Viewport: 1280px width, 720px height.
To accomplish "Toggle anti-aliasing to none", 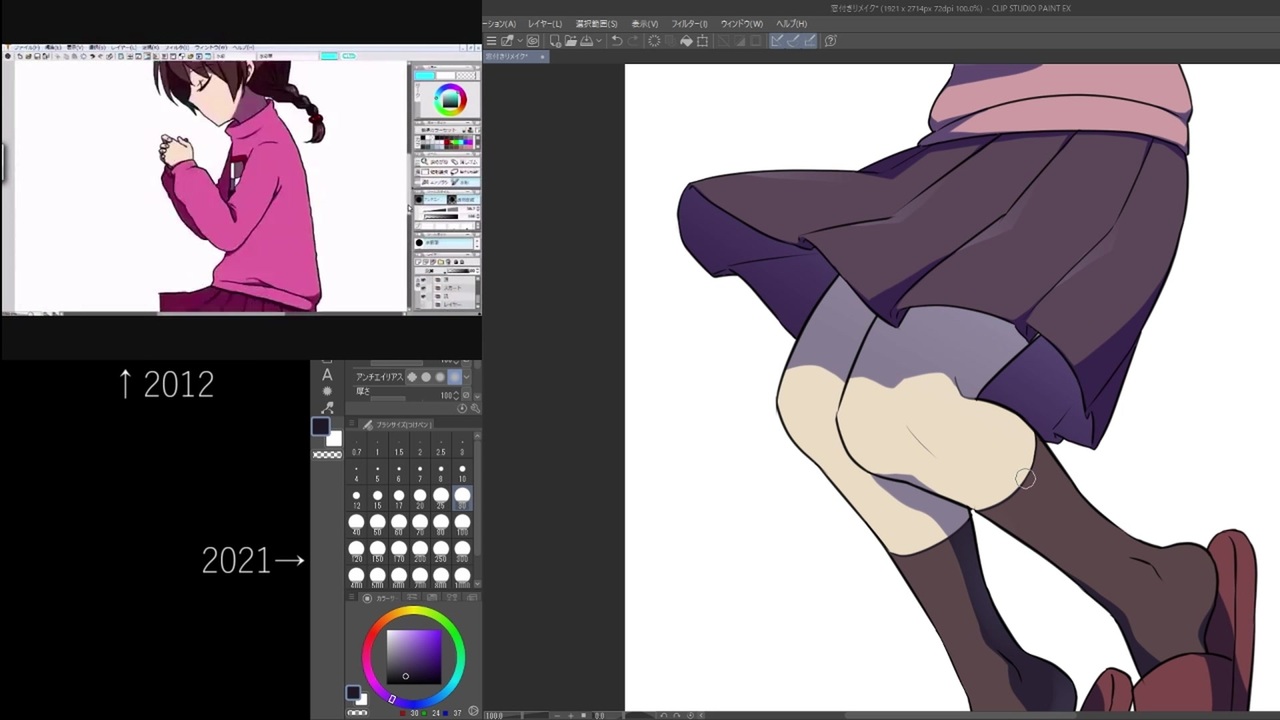I will tap(412, 377).
